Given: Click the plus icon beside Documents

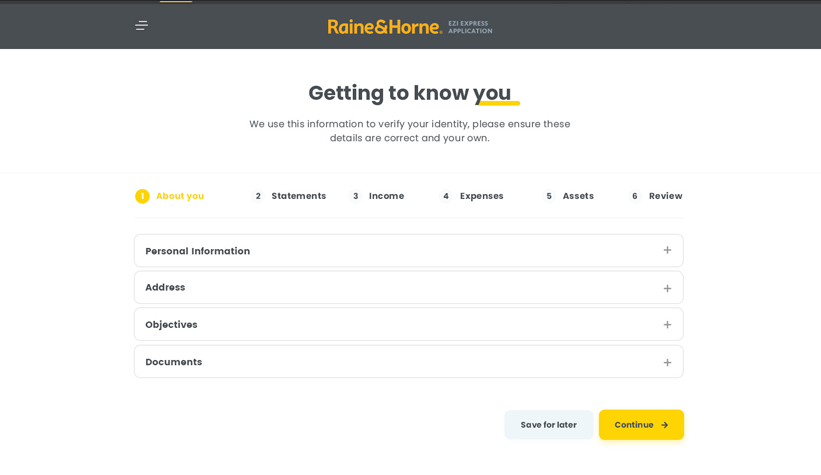Looking at the screenshot, I should coord(667,362).
